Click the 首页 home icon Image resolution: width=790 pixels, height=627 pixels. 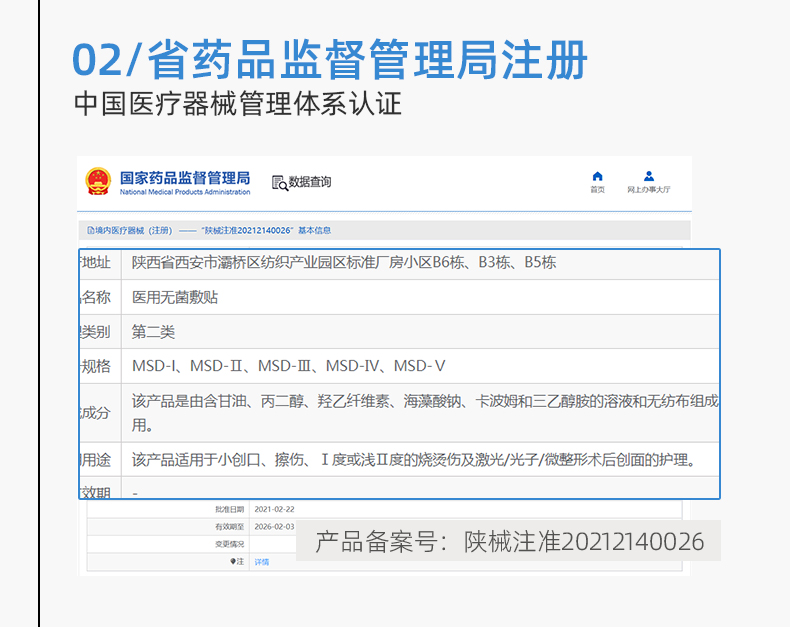click(597, 177)
